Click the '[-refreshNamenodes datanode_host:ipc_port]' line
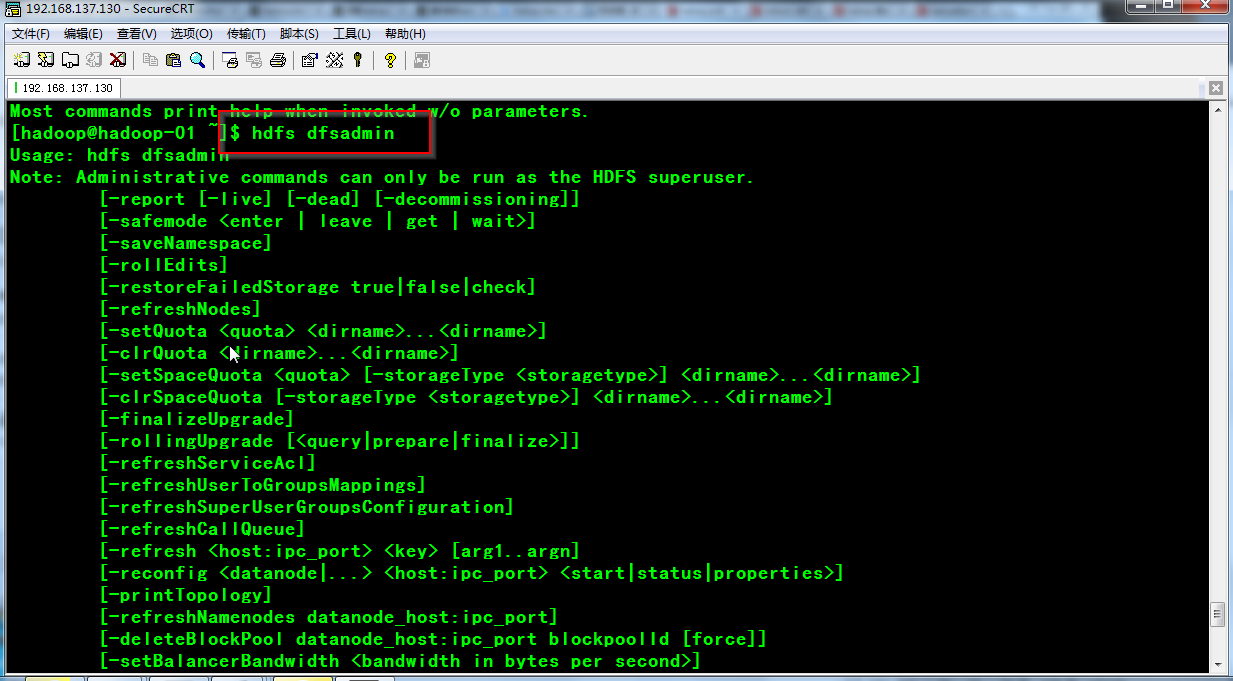The image size is (1233, 681). coord(329,617)
